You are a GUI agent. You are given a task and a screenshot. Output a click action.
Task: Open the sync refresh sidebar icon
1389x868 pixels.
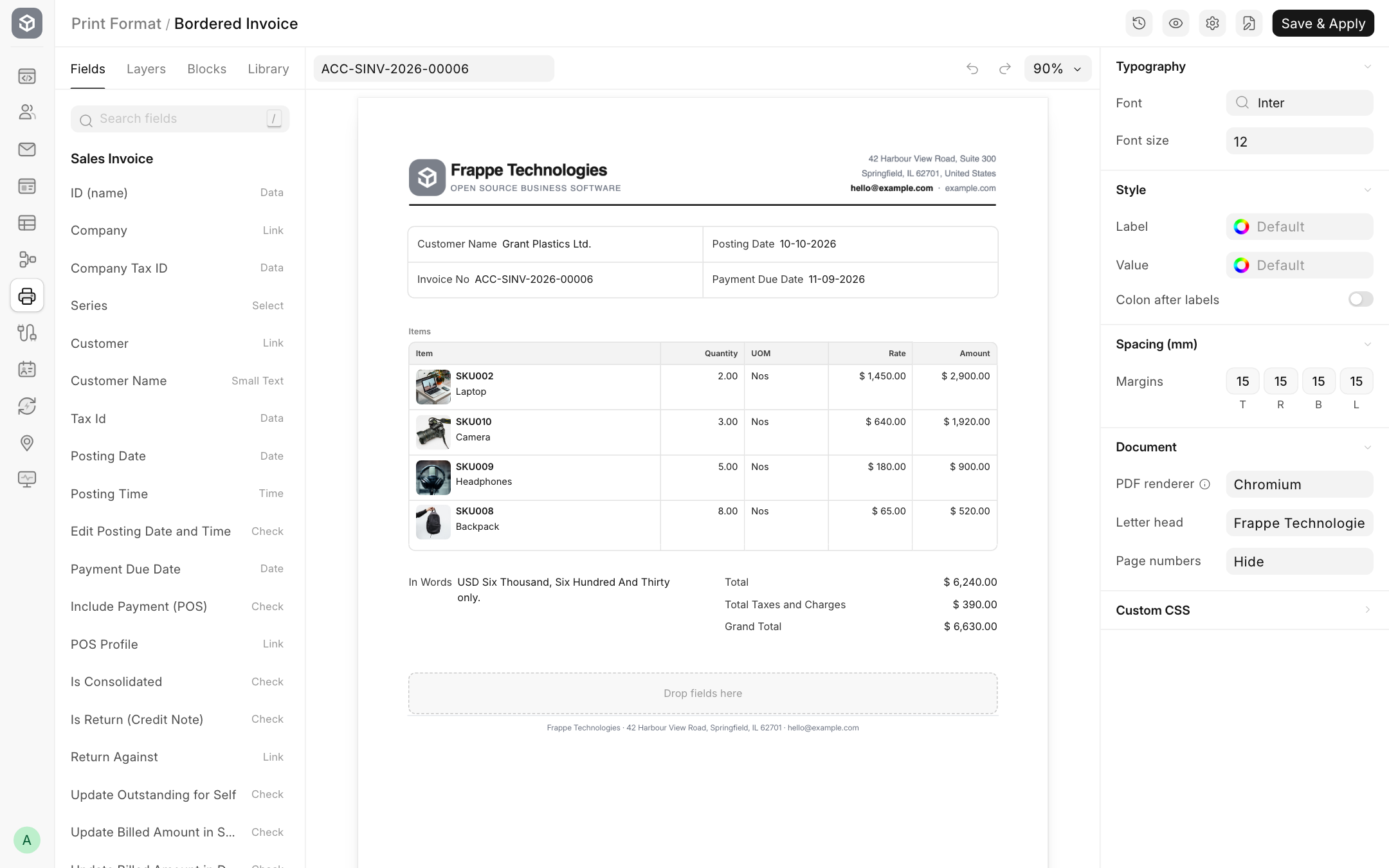coord(27,406)
